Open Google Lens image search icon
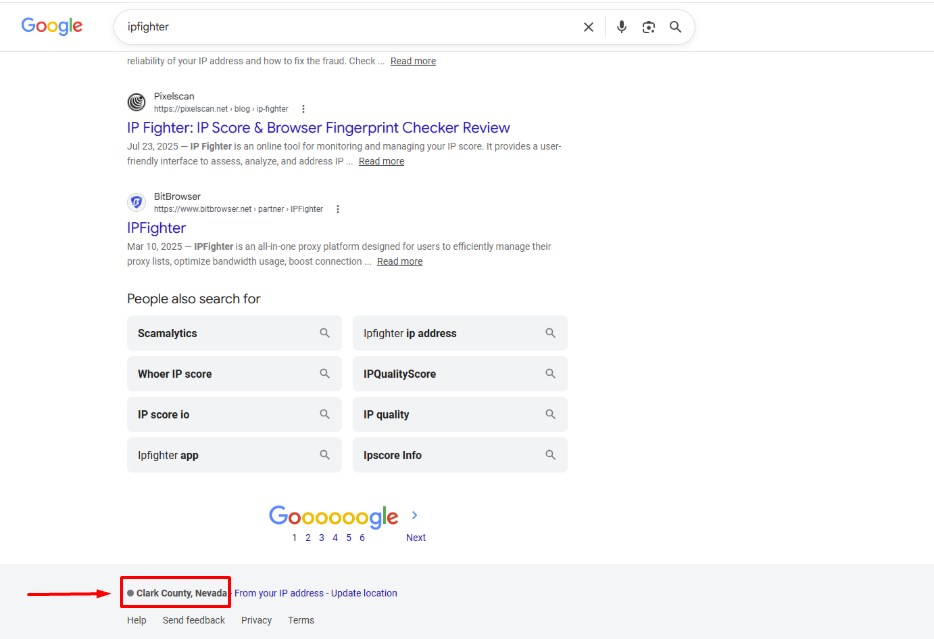This screenshot has width=934, height=639. click(648, 27)
